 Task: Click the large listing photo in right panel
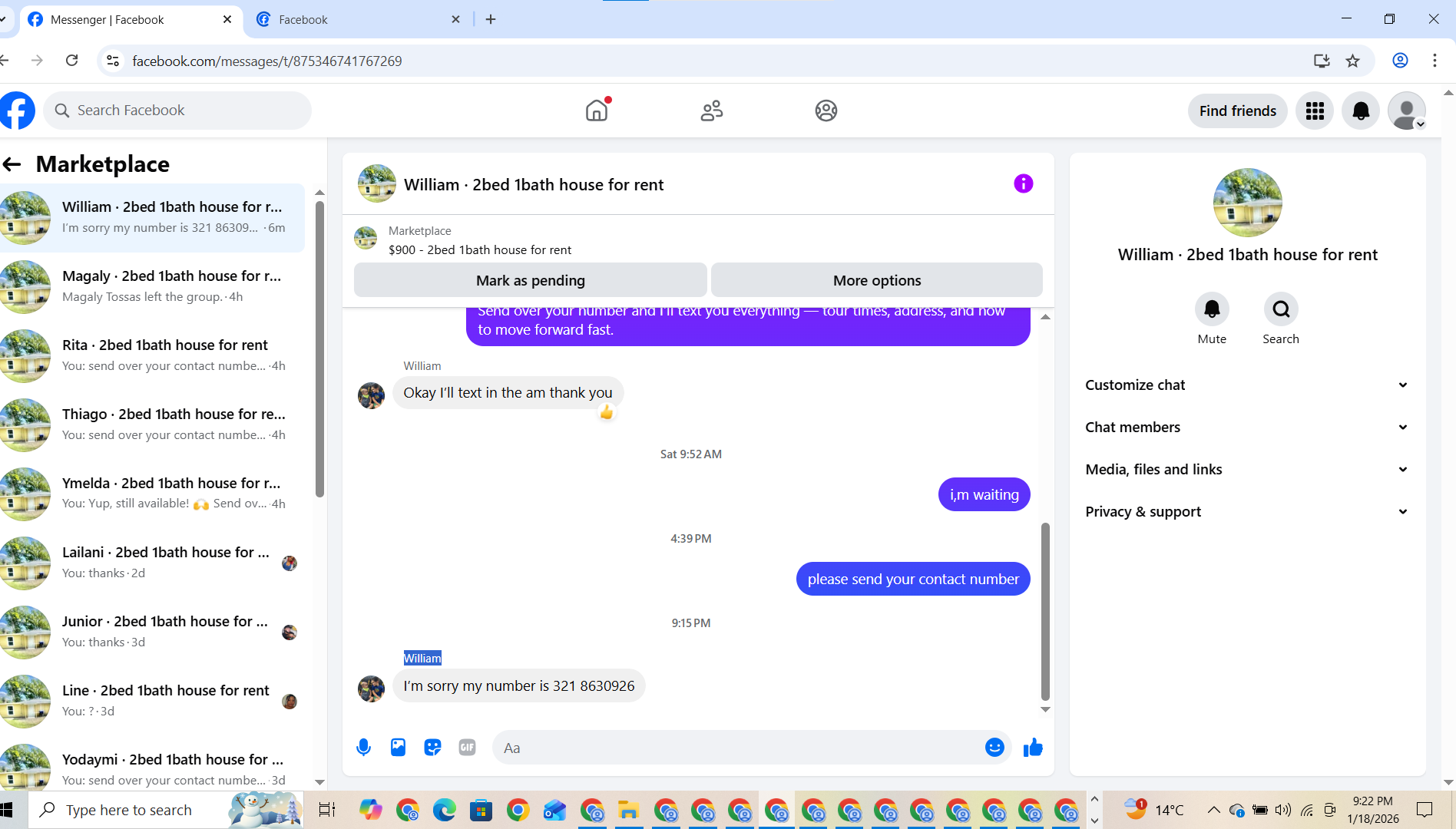1247,203
